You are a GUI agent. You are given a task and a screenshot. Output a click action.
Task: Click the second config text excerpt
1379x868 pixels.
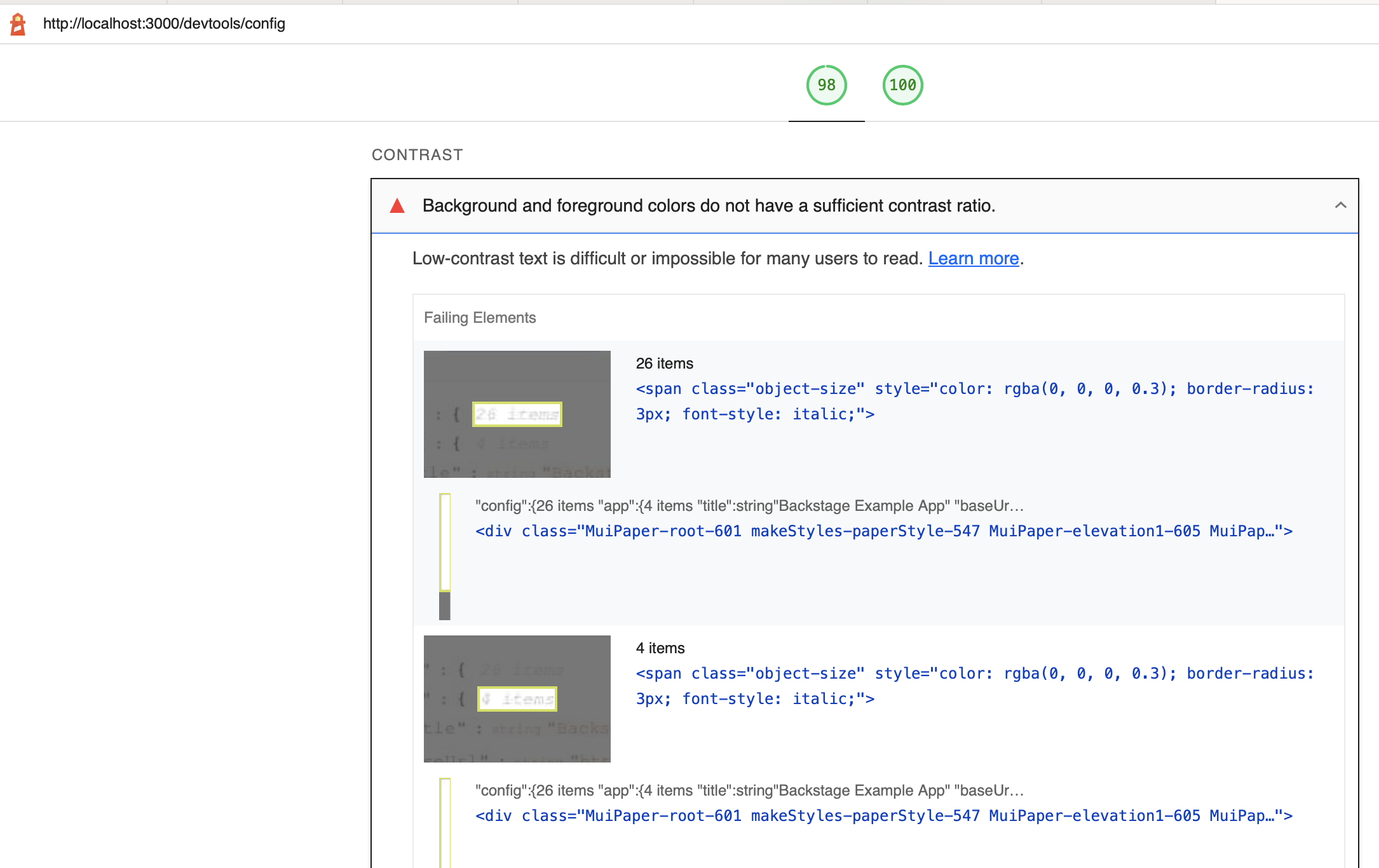[x=749, y=790]
